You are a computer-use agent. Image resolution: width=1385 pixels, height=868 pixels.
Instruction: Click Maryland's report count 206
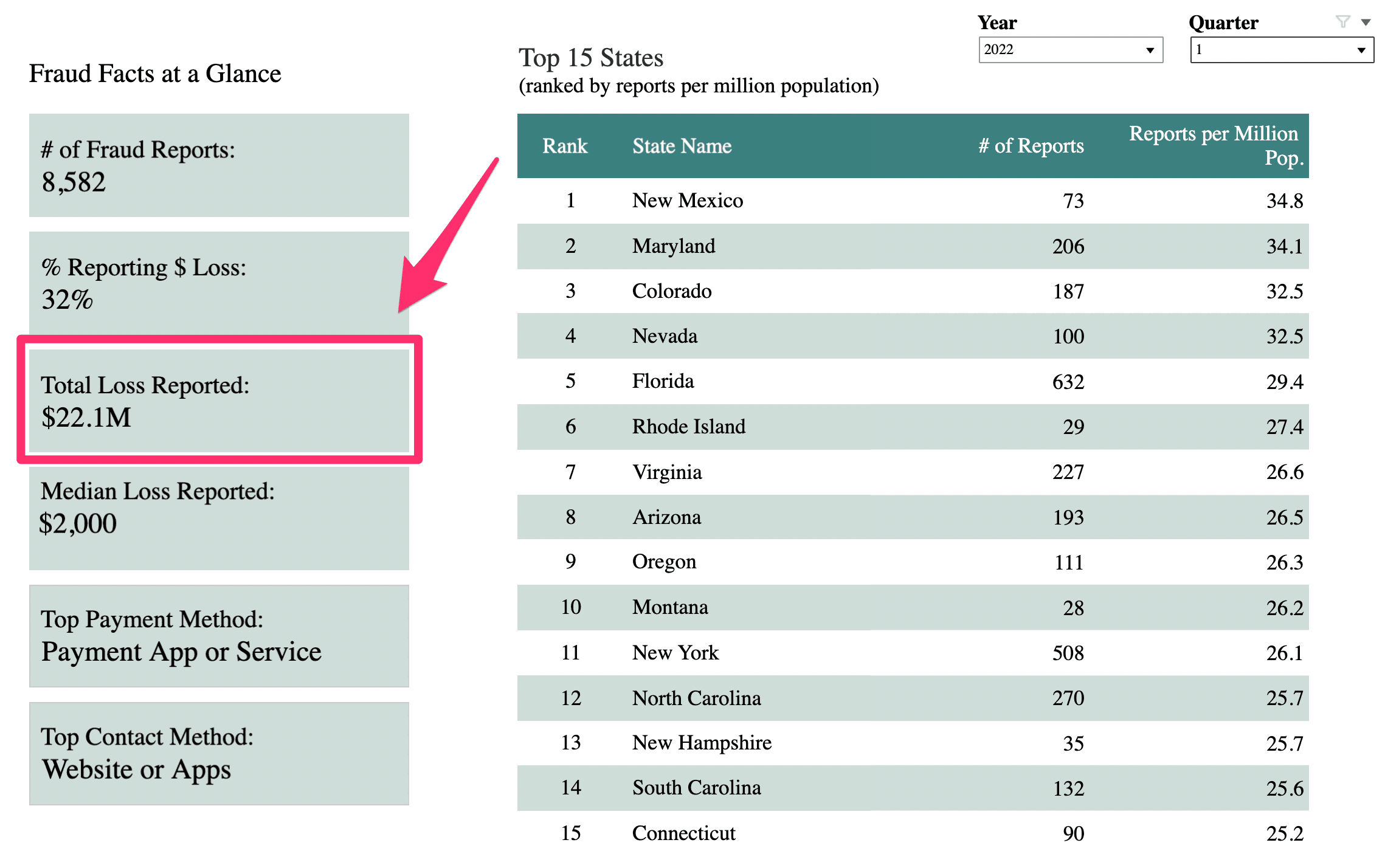point(1068,247)
